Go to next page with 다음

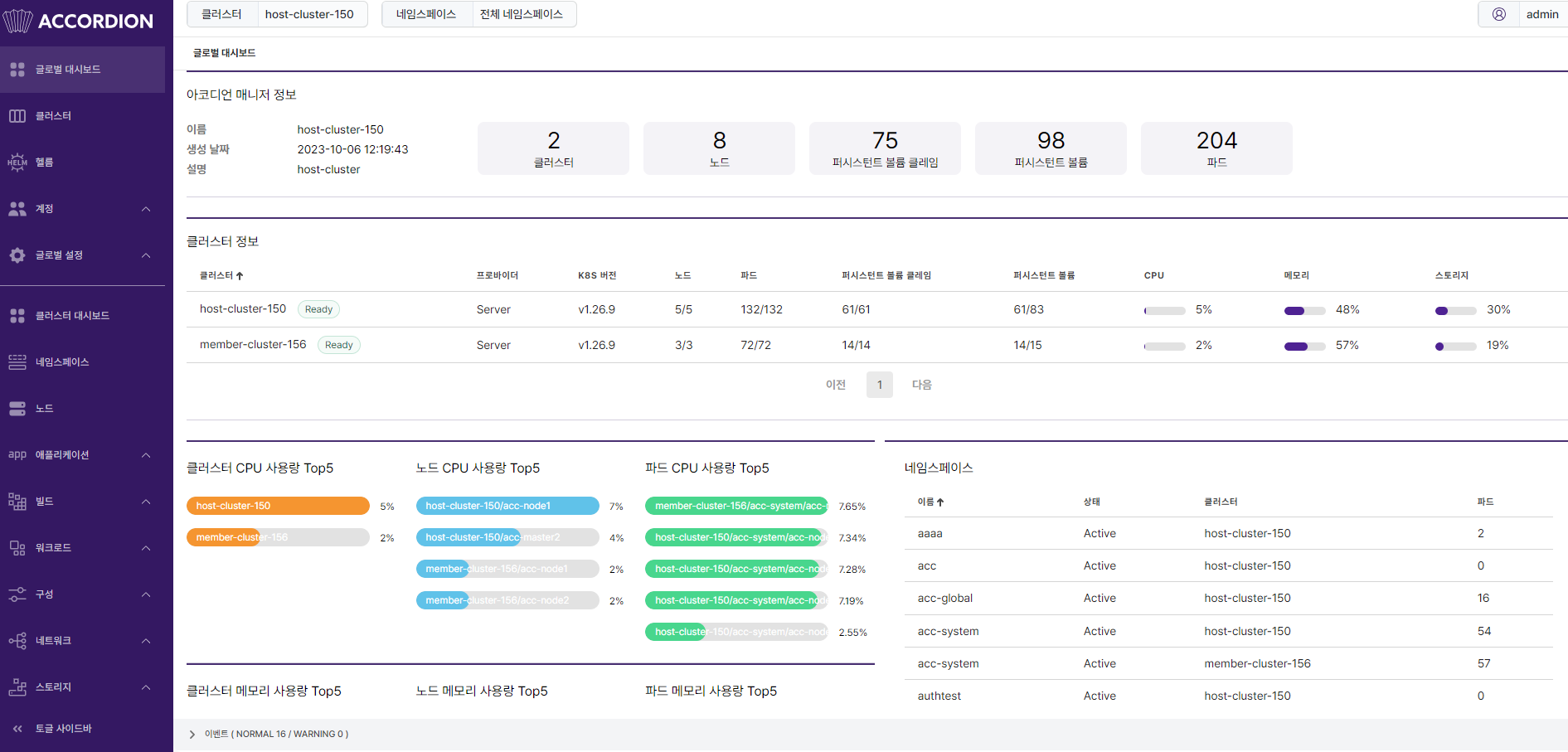click(922, 385)
